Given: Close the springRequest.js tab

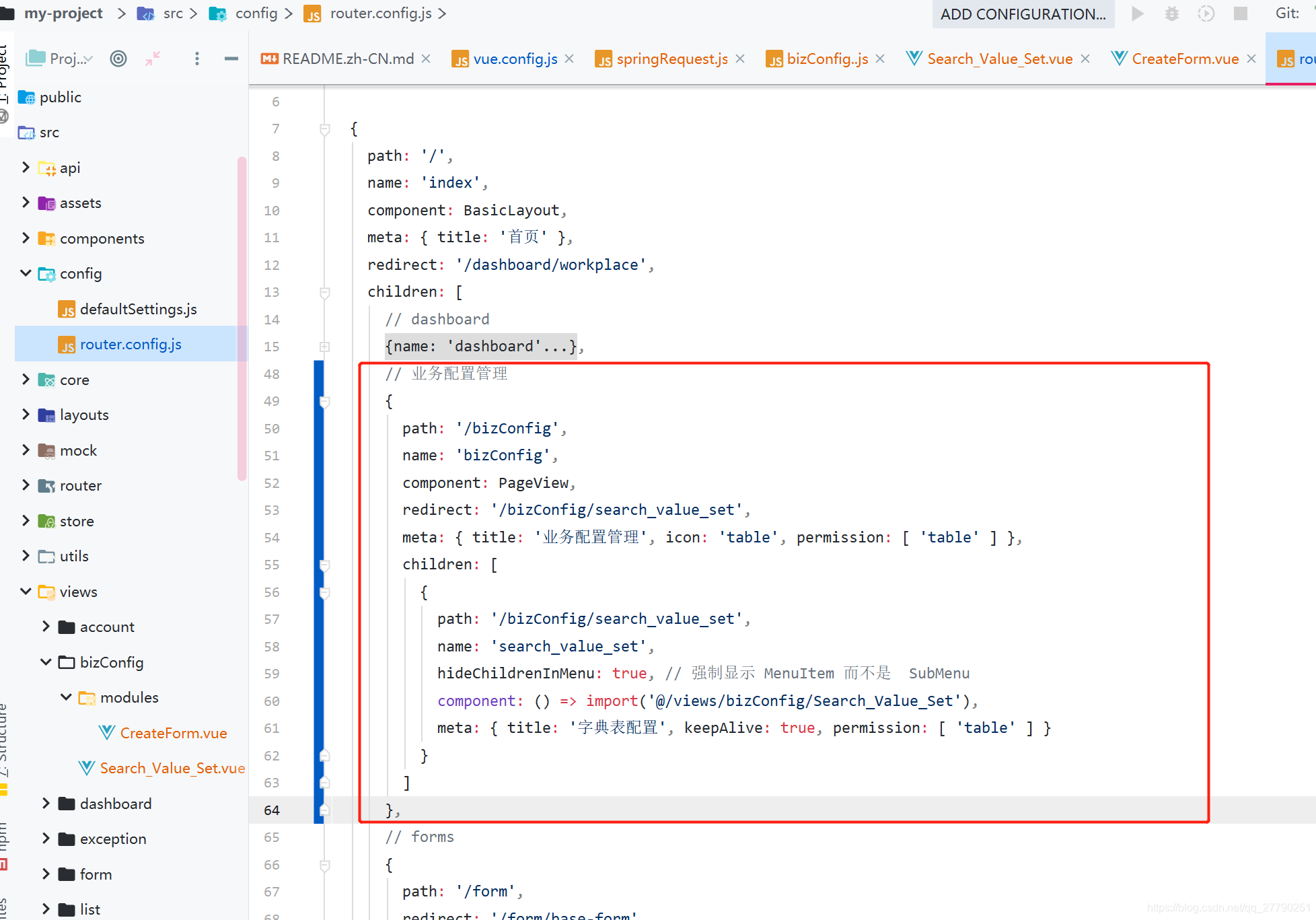Looking at the screenshot, I should click(740, 59).
